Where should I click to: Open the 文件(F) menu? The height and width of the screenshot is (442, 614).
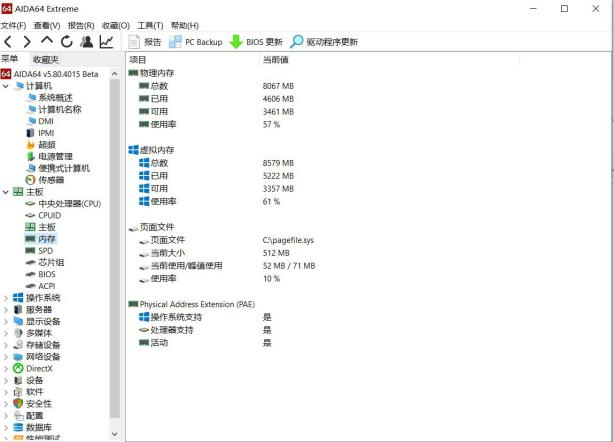[x=13, y=25]
